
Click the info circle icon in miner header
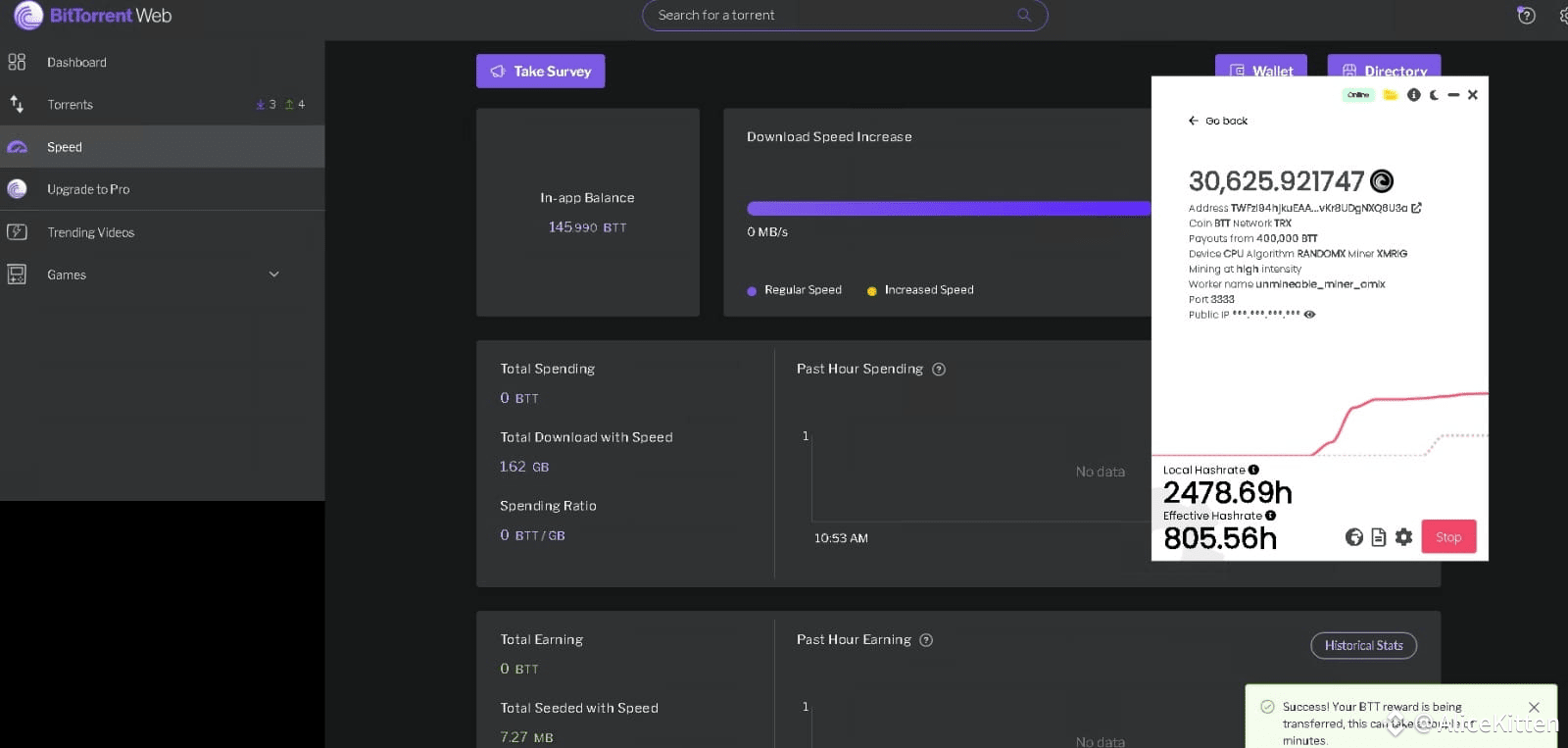point(1413,95)
